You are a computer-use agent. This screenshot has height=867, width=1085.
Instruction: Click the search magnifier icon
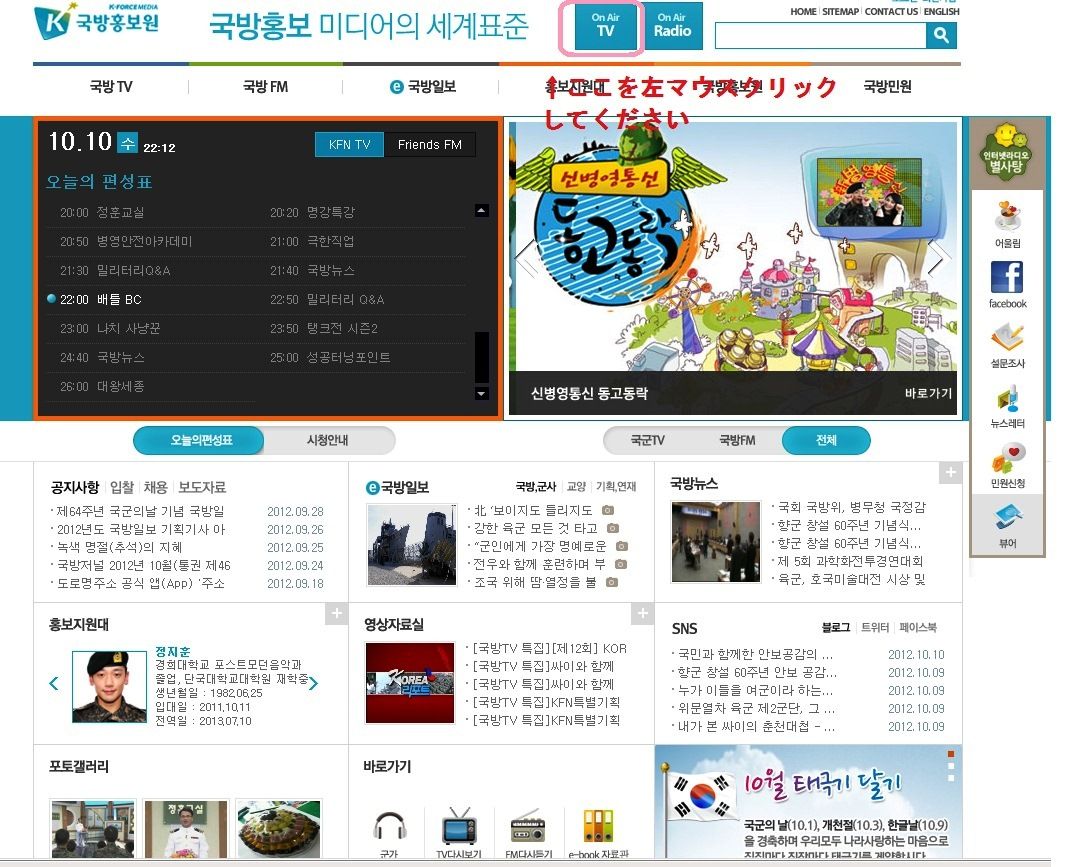941,35
